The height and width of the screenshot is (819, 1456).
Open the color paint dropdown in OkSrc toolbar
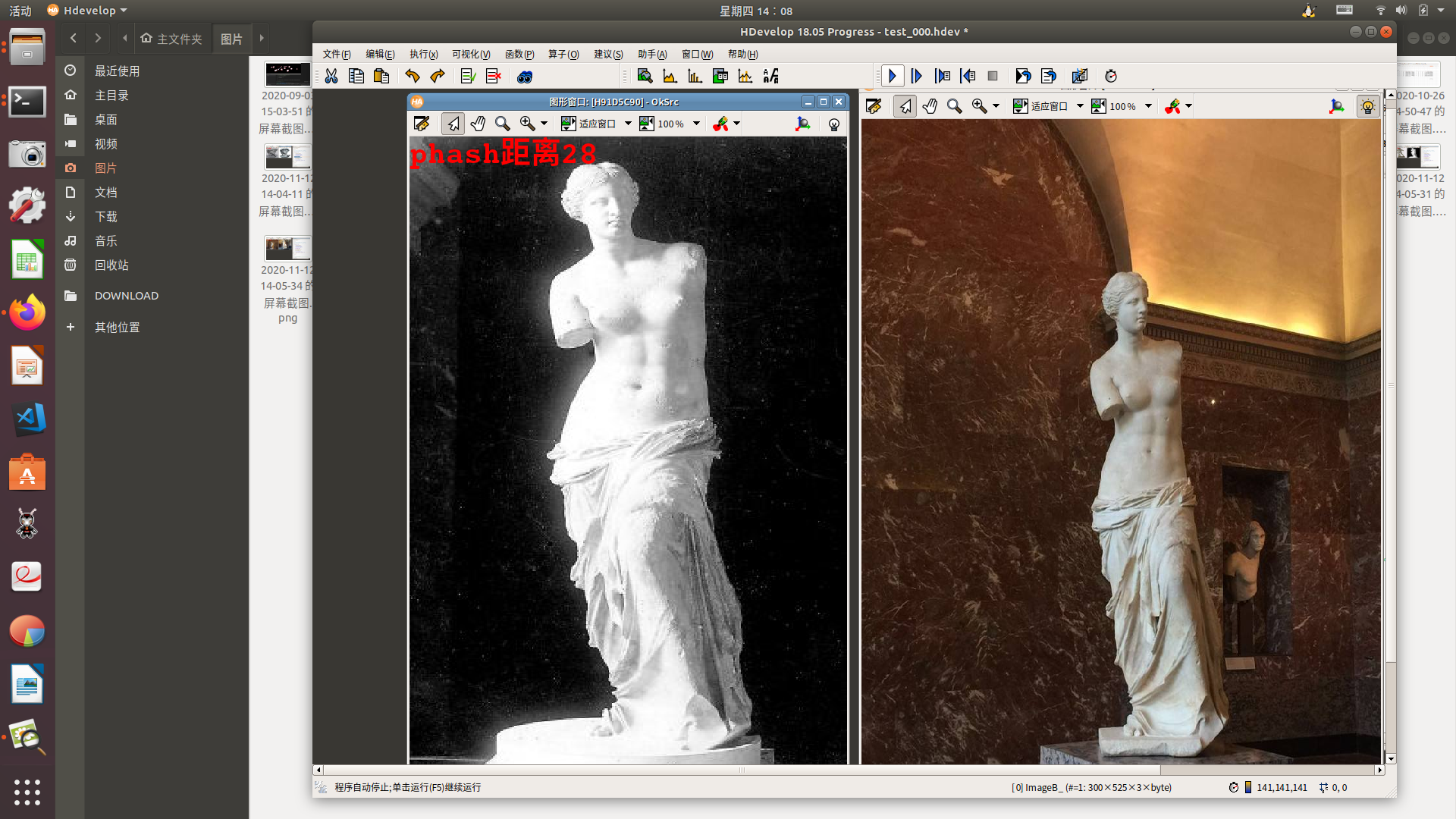click(x=736, y=124)
